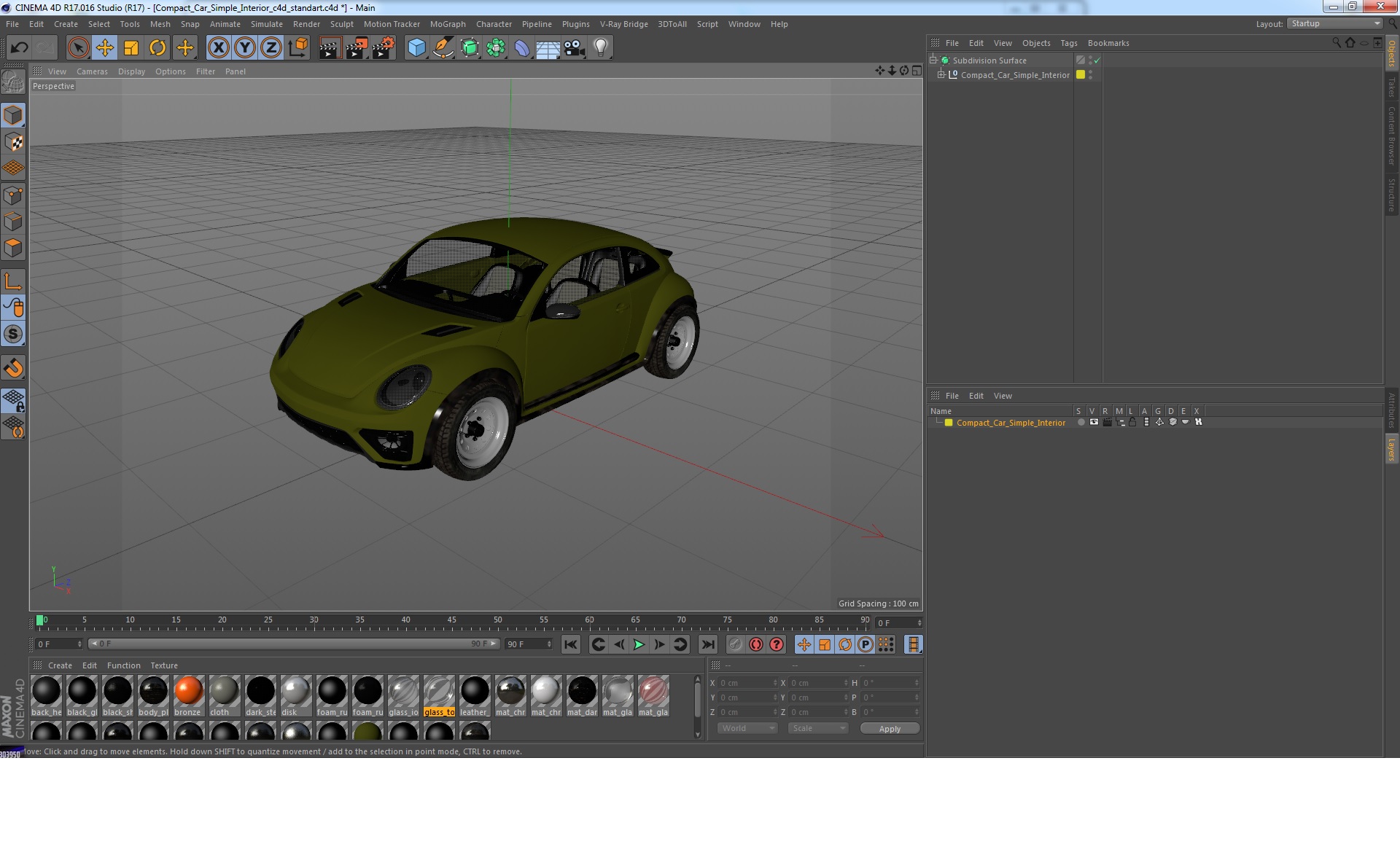Expand the Subdivision Surface object tree
1400x844 pixels.
(933, 60)
